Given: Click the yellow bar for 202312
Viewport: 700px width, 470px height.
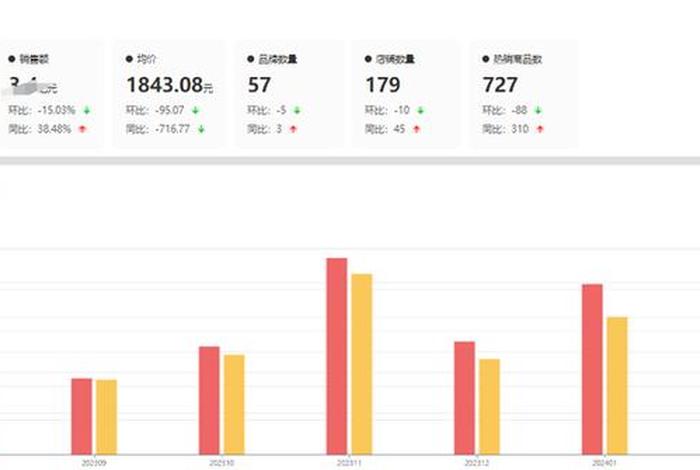Looking at the screenshot, I should (490, 407).
